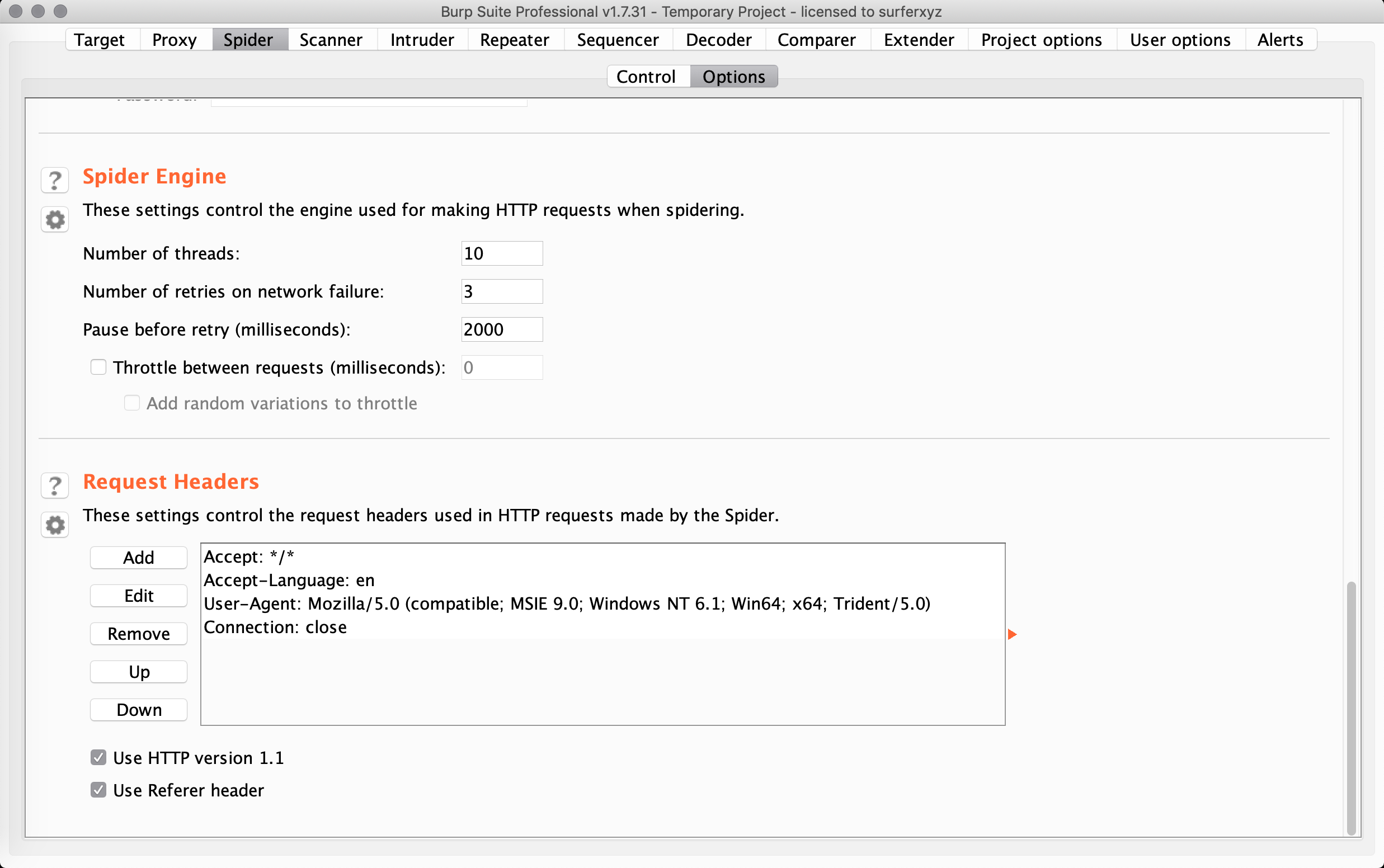Switch to the Control sub-tab

(646, 77)
